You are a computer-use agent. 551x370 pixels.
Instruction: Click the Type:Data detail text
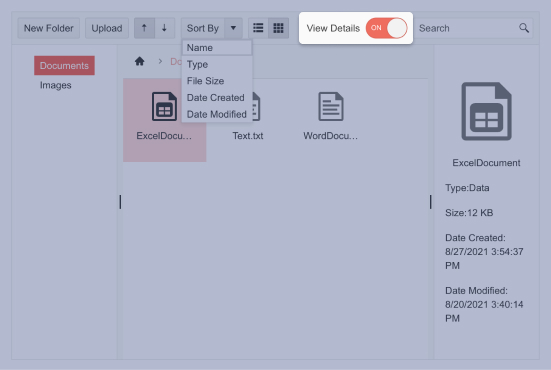pos(467,188)
